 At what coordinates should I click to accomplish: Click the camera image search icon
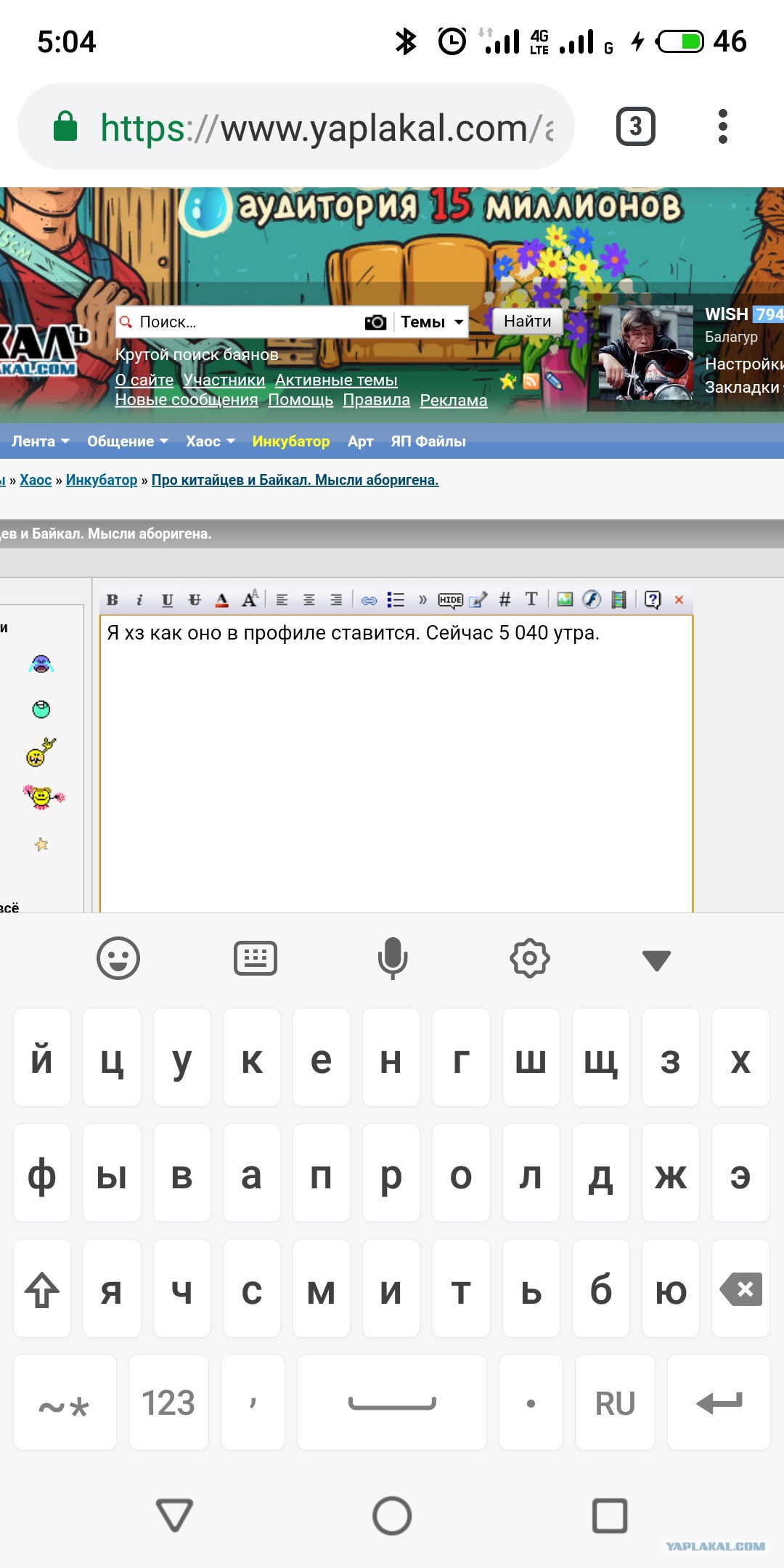point(375,322)
